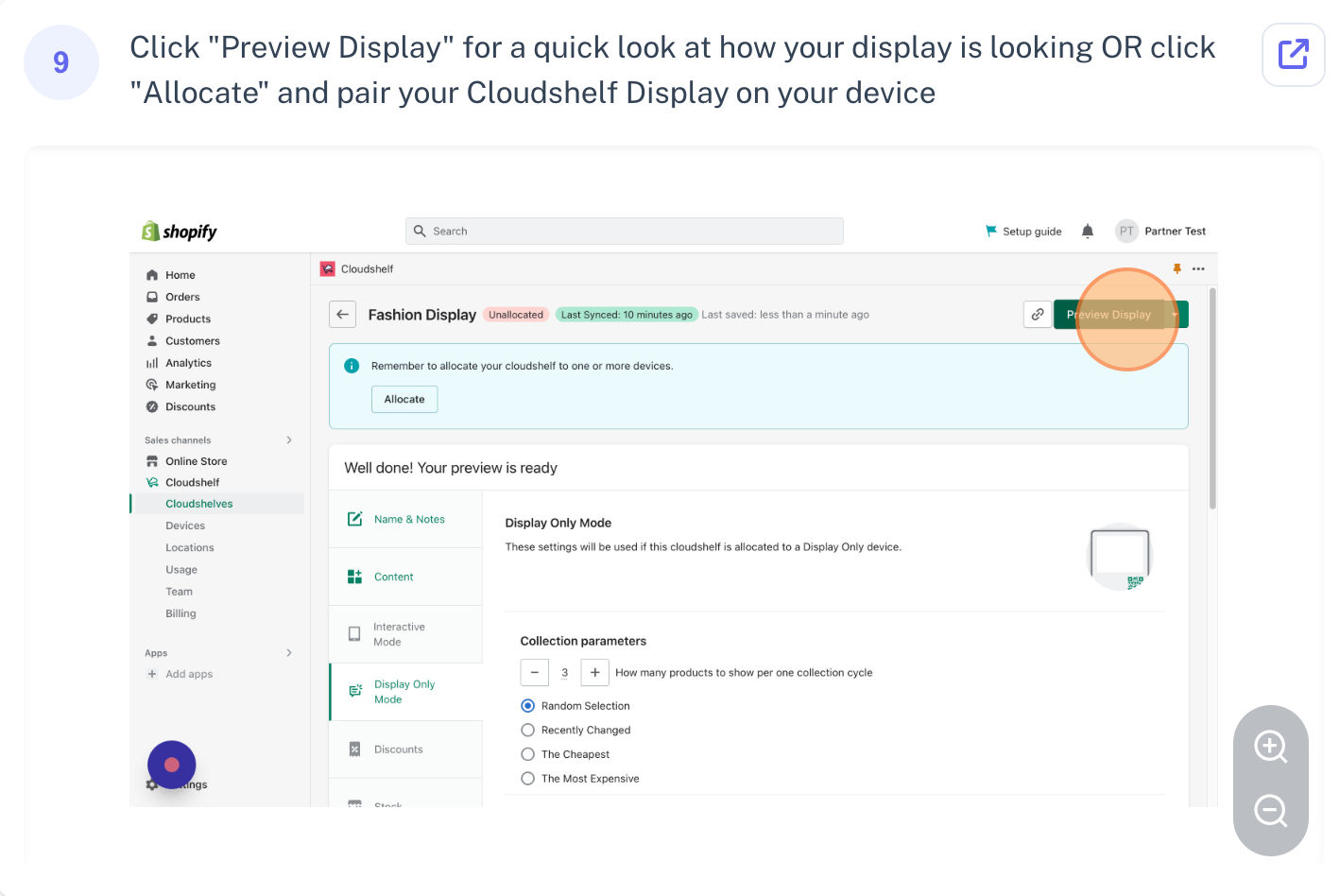
Task: Click the Display Only Mode icon
Action: pyautogui.click(x=355, y=691)
